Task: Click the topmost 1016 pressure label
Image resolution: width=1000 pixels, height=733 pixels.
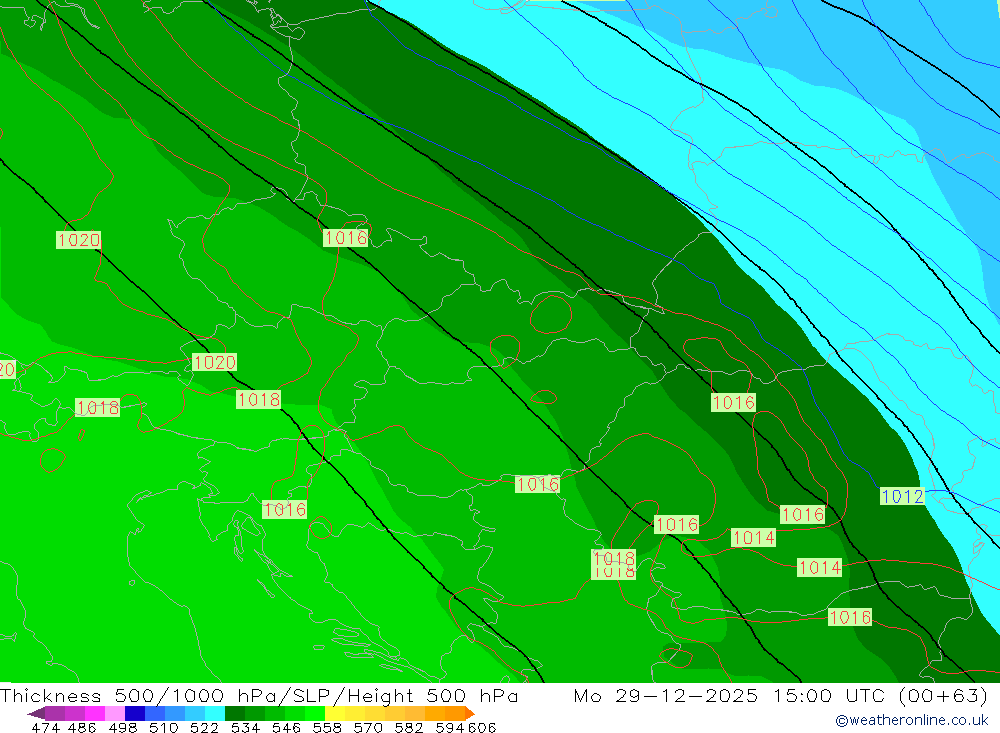Action: [x=346, y=238]
